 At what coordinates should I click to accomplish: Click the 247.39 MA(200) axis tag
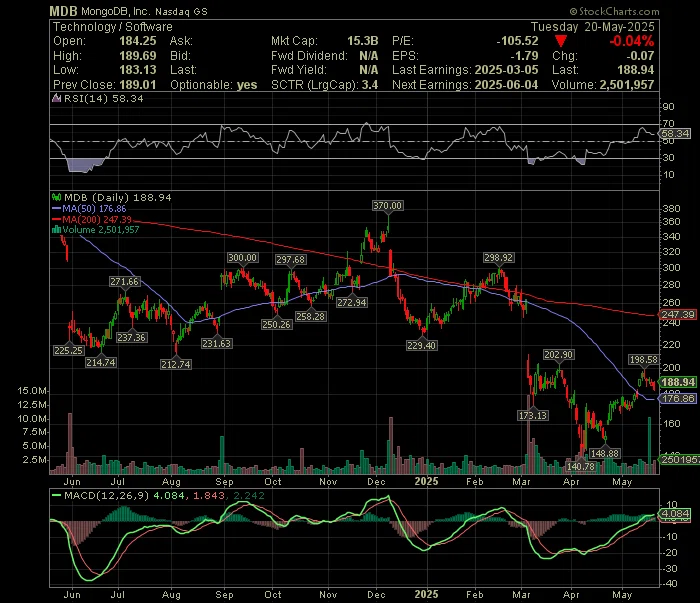(678, 315)
